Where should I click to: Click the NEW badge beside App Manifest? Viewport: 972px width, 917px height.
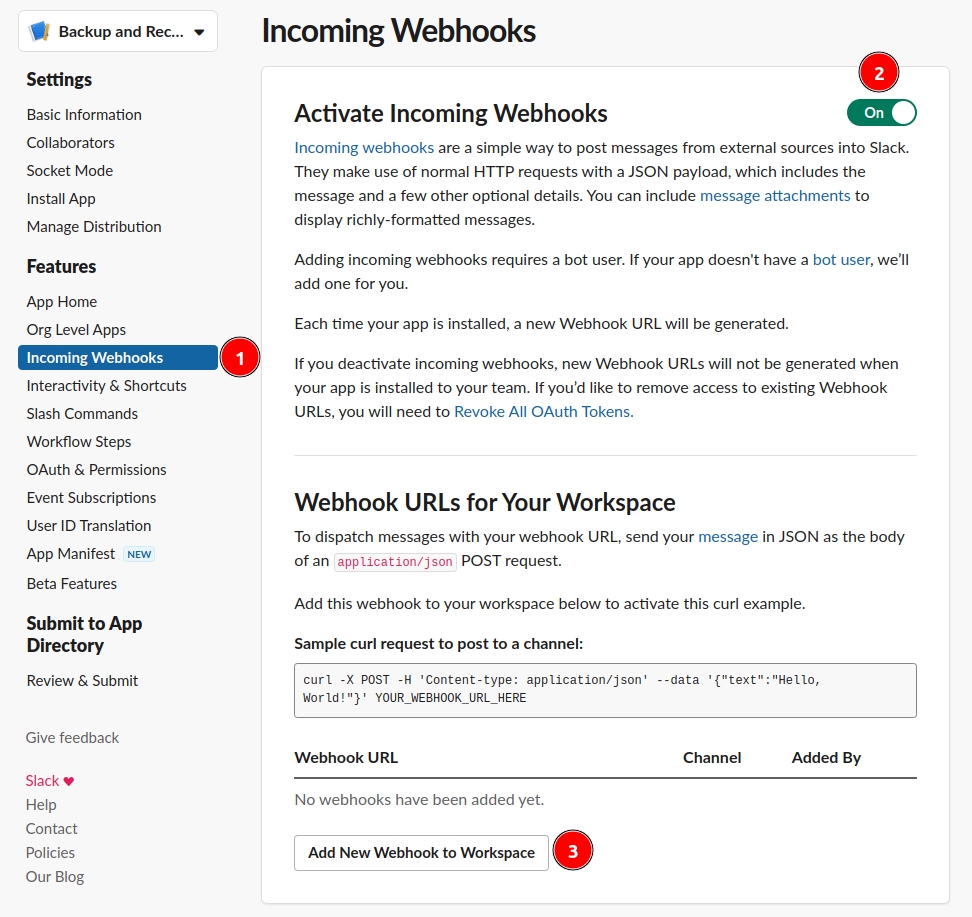139,554
